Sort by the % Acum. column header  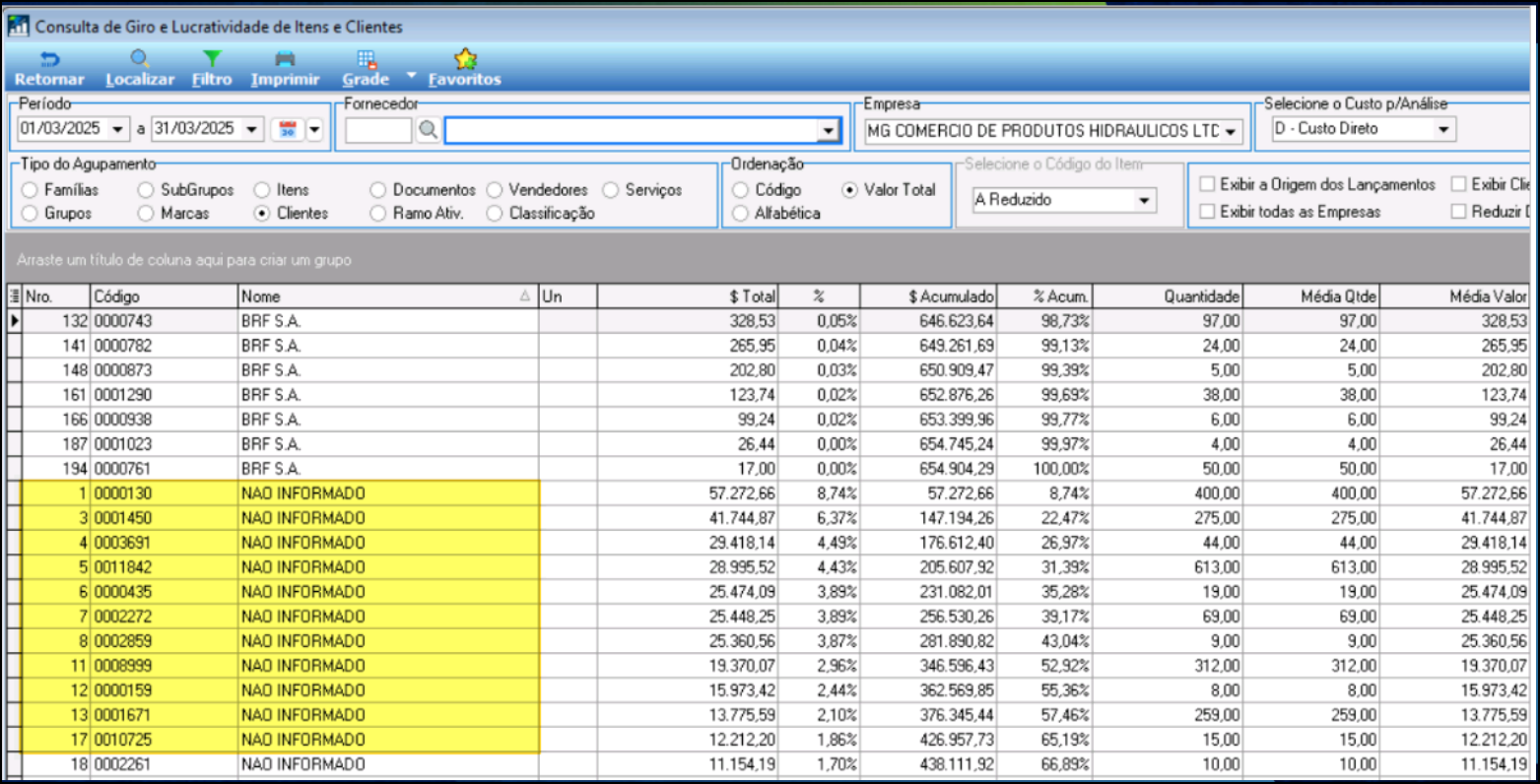1044,296
